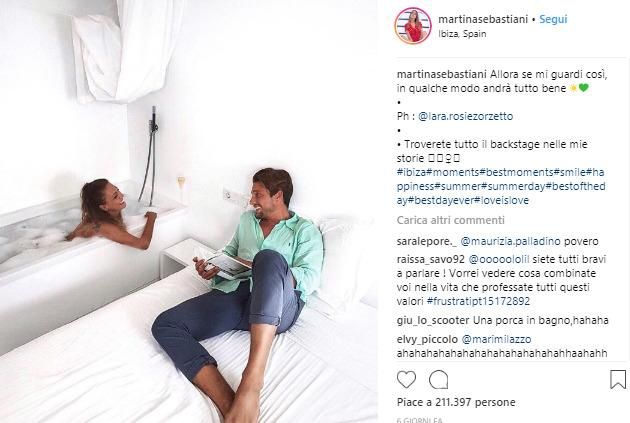Open the comment speech bubble icon
Viewport: 630px width, 423px height.
438,380
